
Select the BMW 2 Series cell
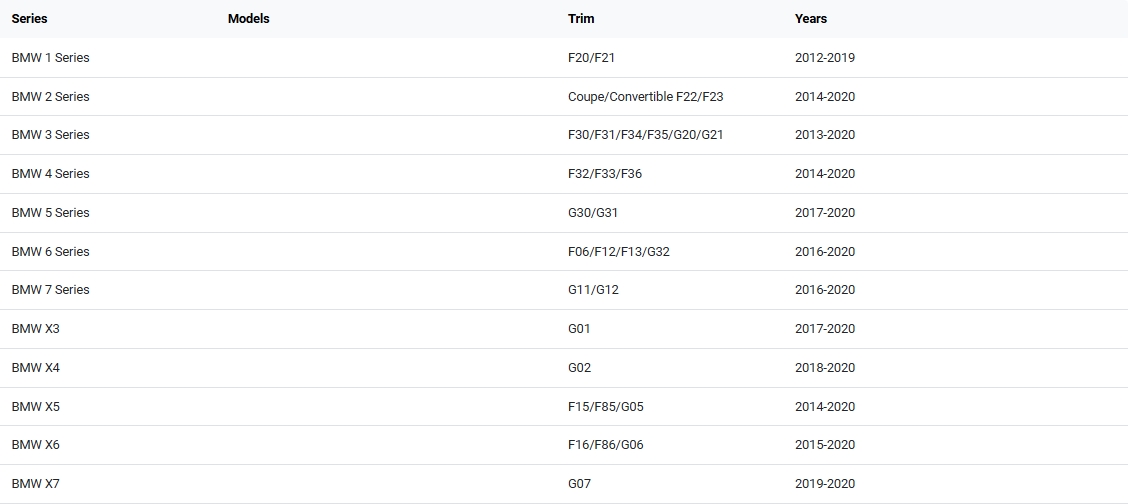pos(50,97)
